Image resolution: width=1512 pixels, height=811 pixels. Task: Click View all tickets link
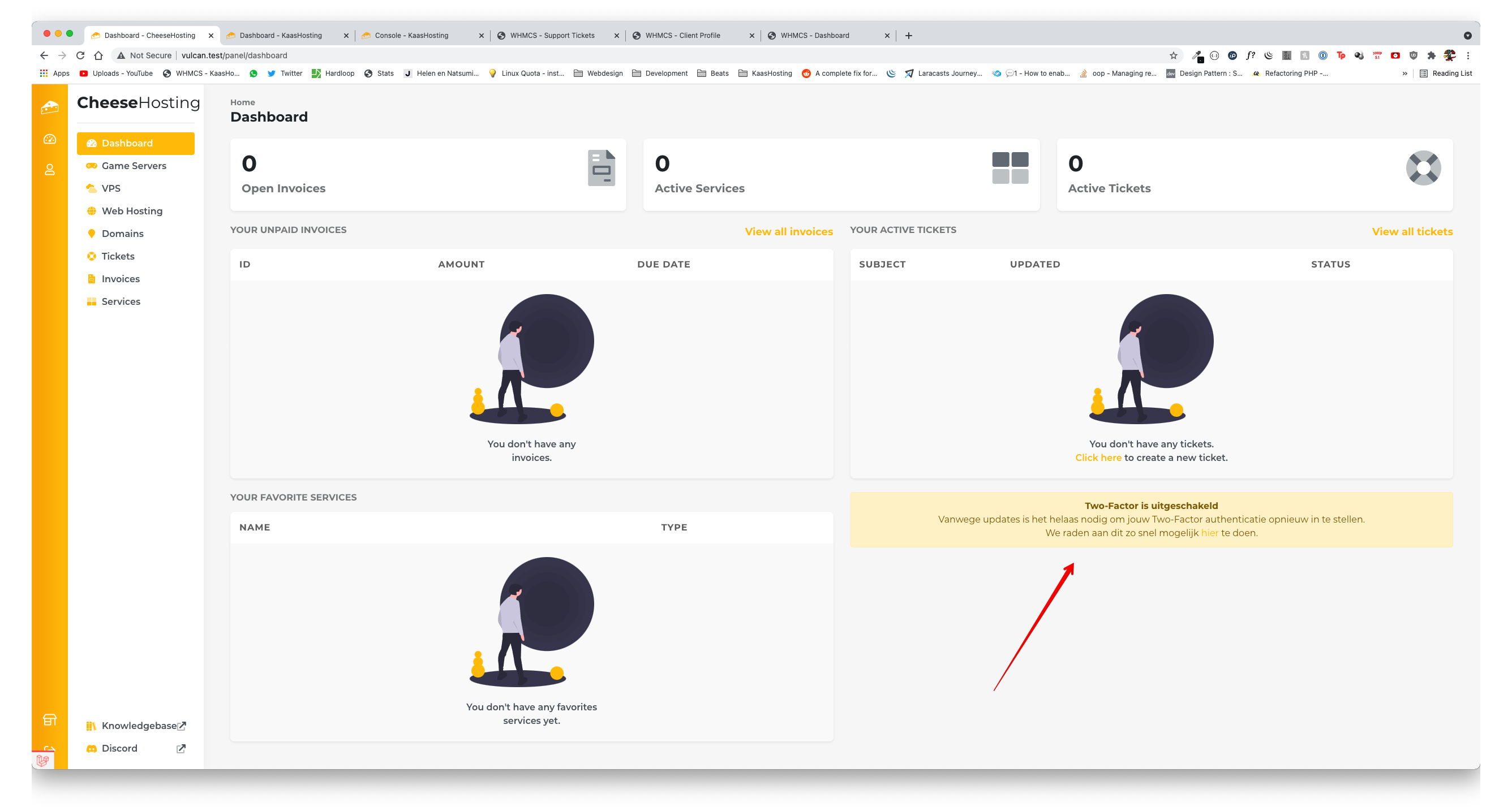pos(1412,232)
